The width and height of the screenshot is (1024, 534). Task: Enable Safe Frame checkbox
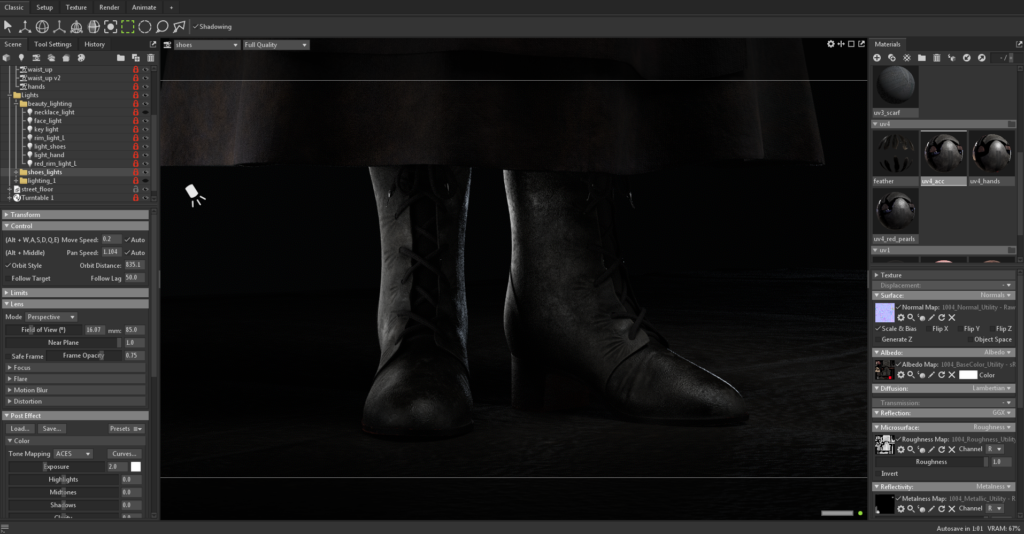(8, 356)
